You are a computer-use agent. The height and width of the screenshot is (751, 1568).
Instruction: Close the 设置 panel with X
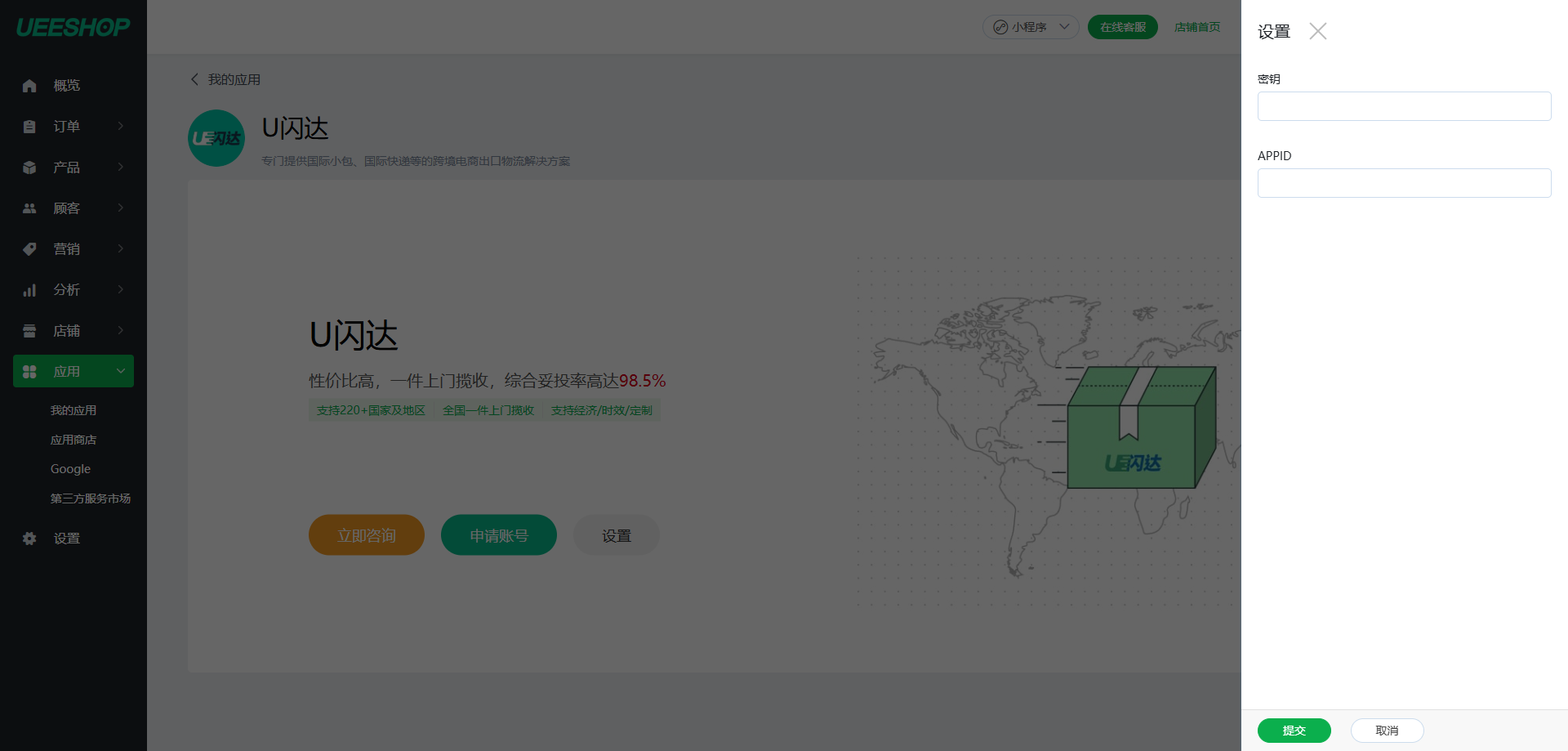(x=1318, y=31)
